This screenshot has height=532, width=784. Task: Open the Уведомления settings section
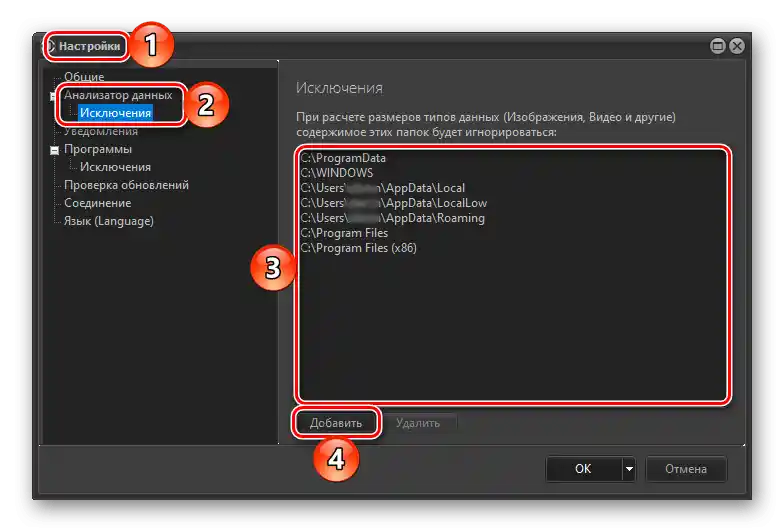click(x=100, y=132)
